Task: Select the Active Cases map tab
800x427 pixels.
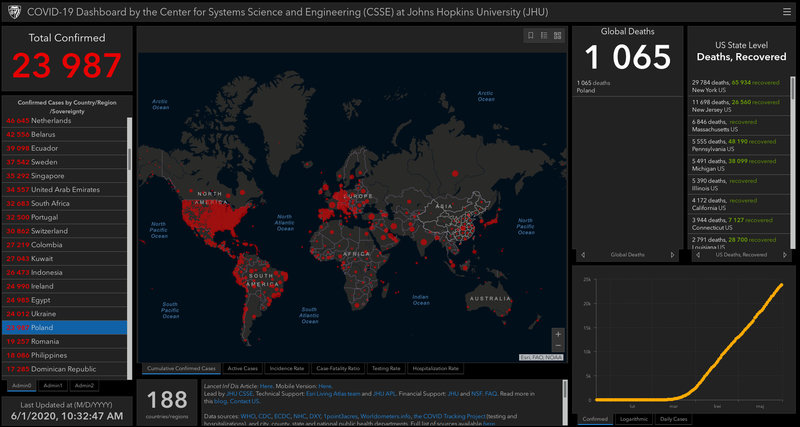Action: coord(243,368)
